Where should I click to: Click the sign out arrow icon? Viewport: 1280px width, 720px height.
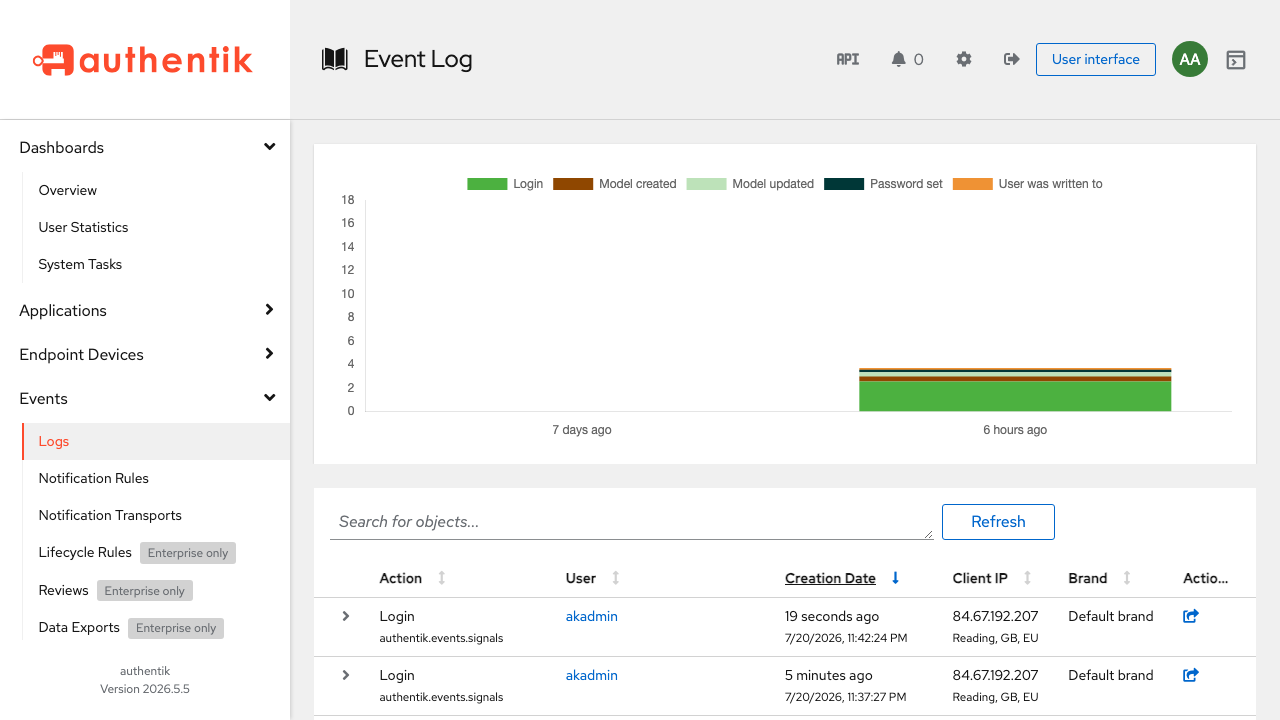coord(1011,59)
